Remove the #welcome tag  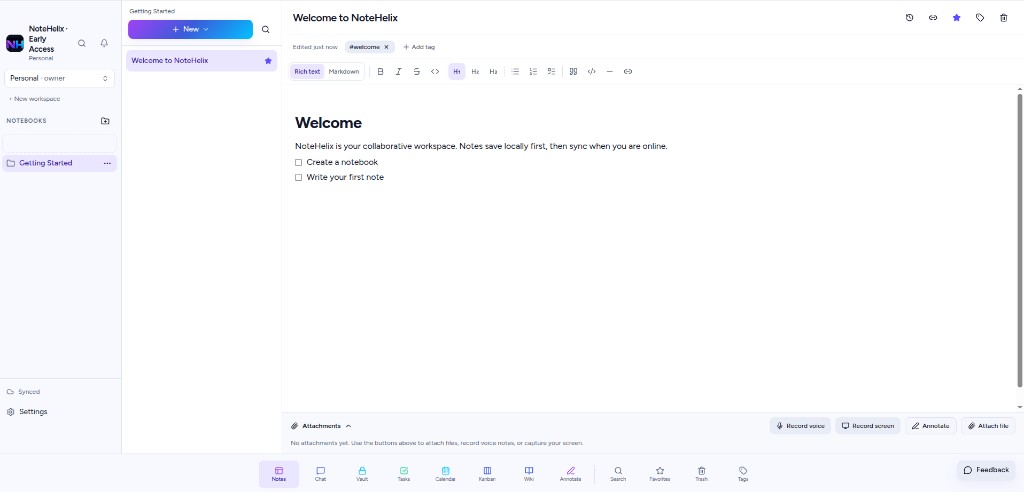pyautogui.click(x=386, y=47)
